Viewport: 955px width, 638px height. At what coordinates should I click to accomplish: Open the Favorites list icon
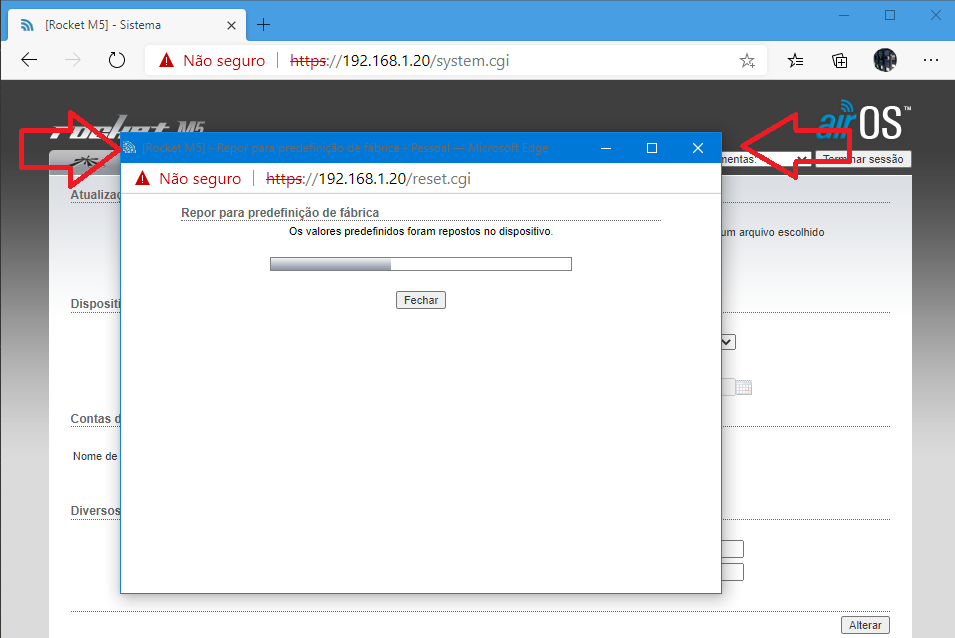click(x=795, y=60)
